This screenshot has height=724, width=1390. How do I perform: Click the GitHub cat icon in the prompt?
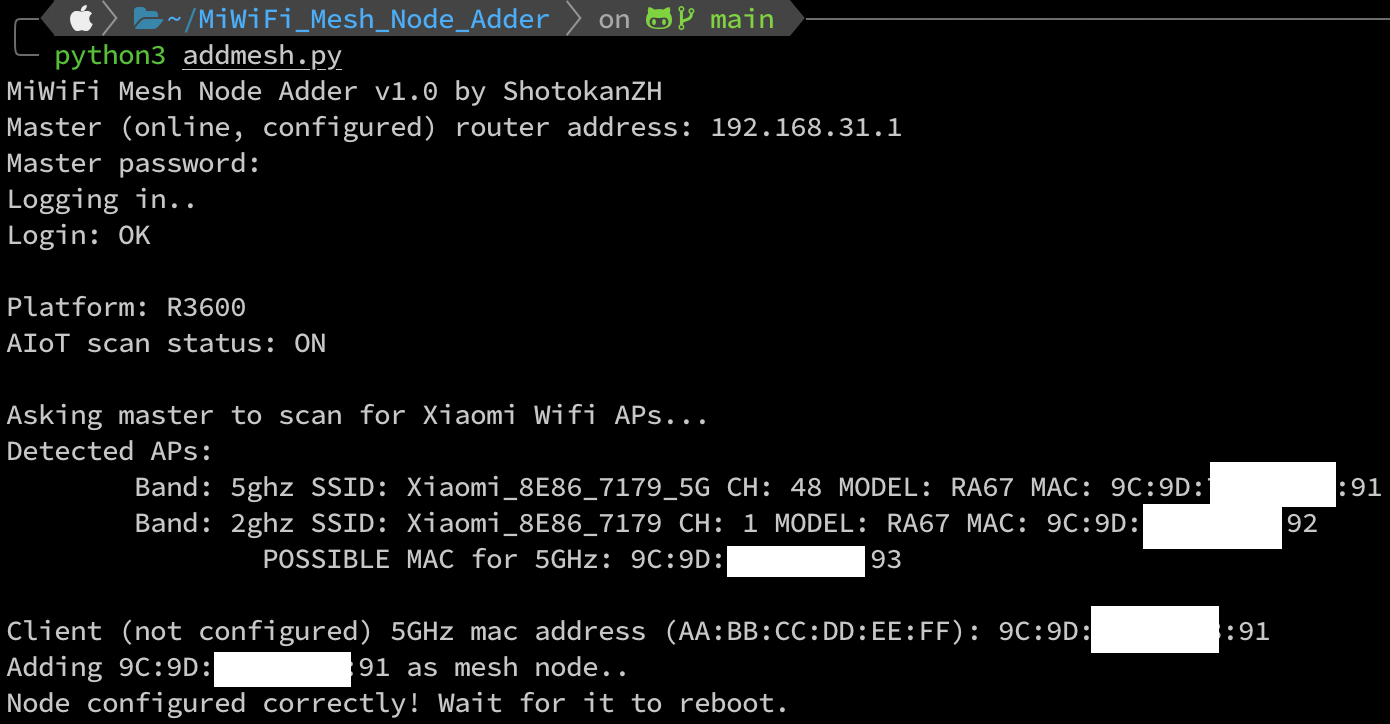tap(658, 18)
